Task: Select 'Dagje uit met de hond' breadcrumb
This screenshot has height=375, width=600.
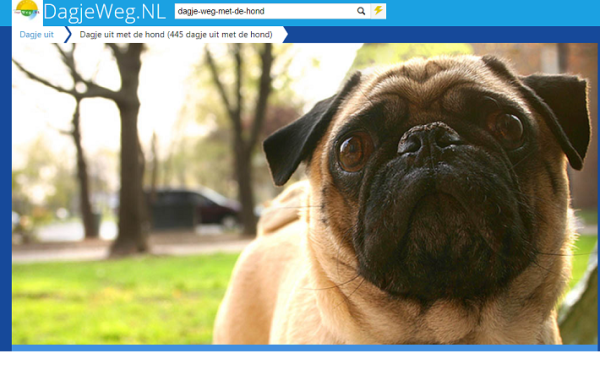Action: tap(176, 34)
